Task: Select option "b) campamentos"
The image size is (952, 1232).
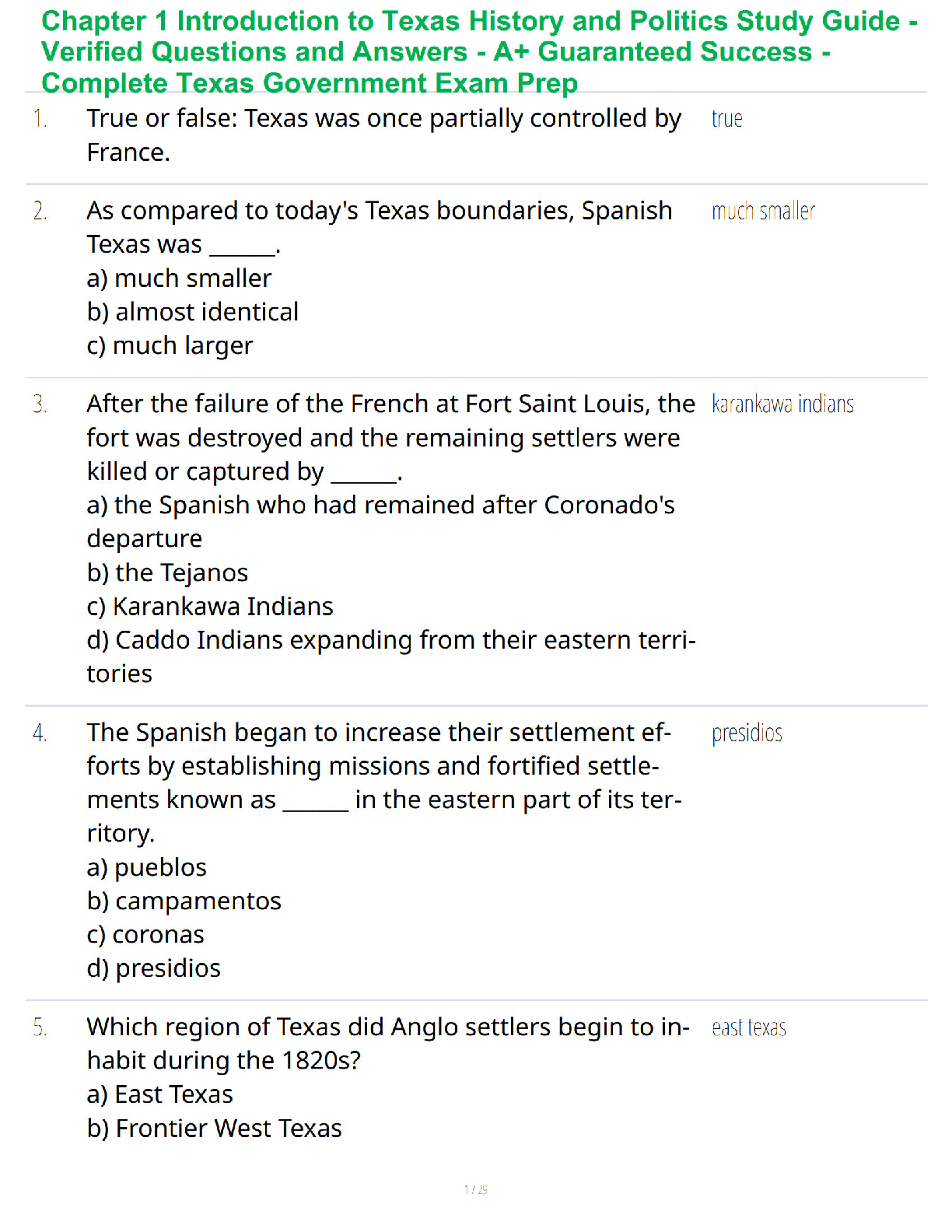Action: (184, 901)
